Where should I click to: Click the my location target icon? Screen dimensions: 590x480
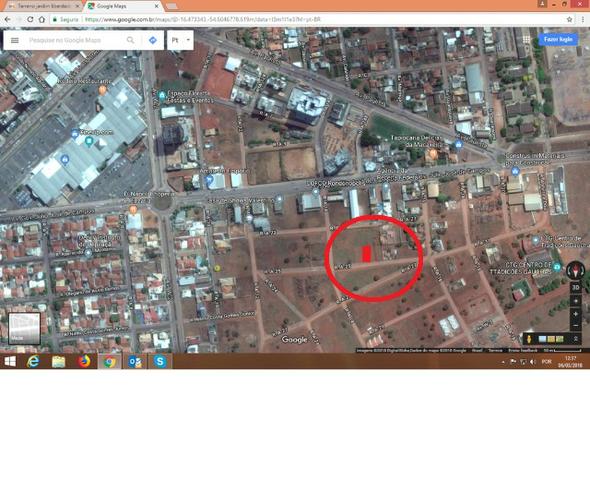point(576,301)
